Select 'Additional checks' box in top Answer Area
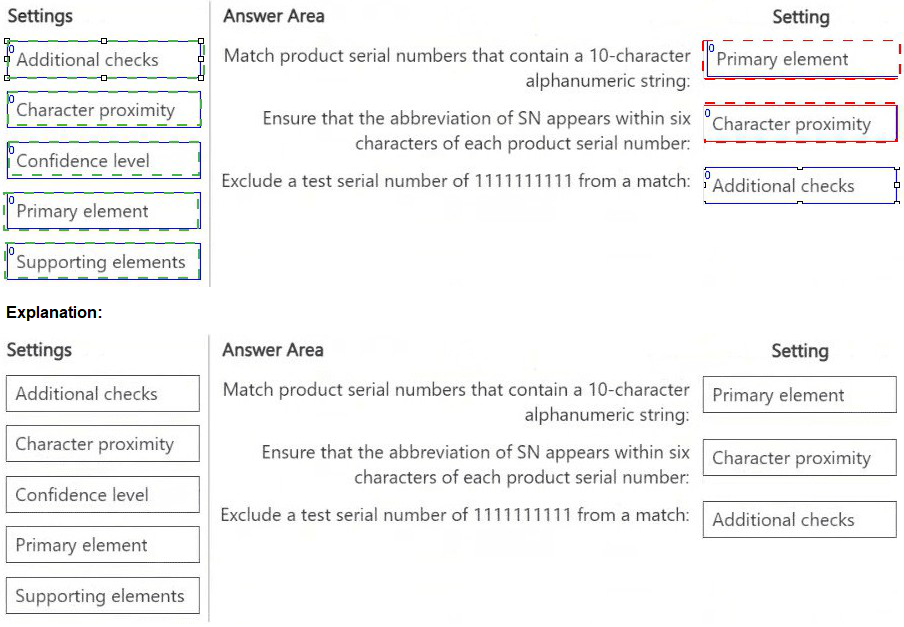 point(801,186)
